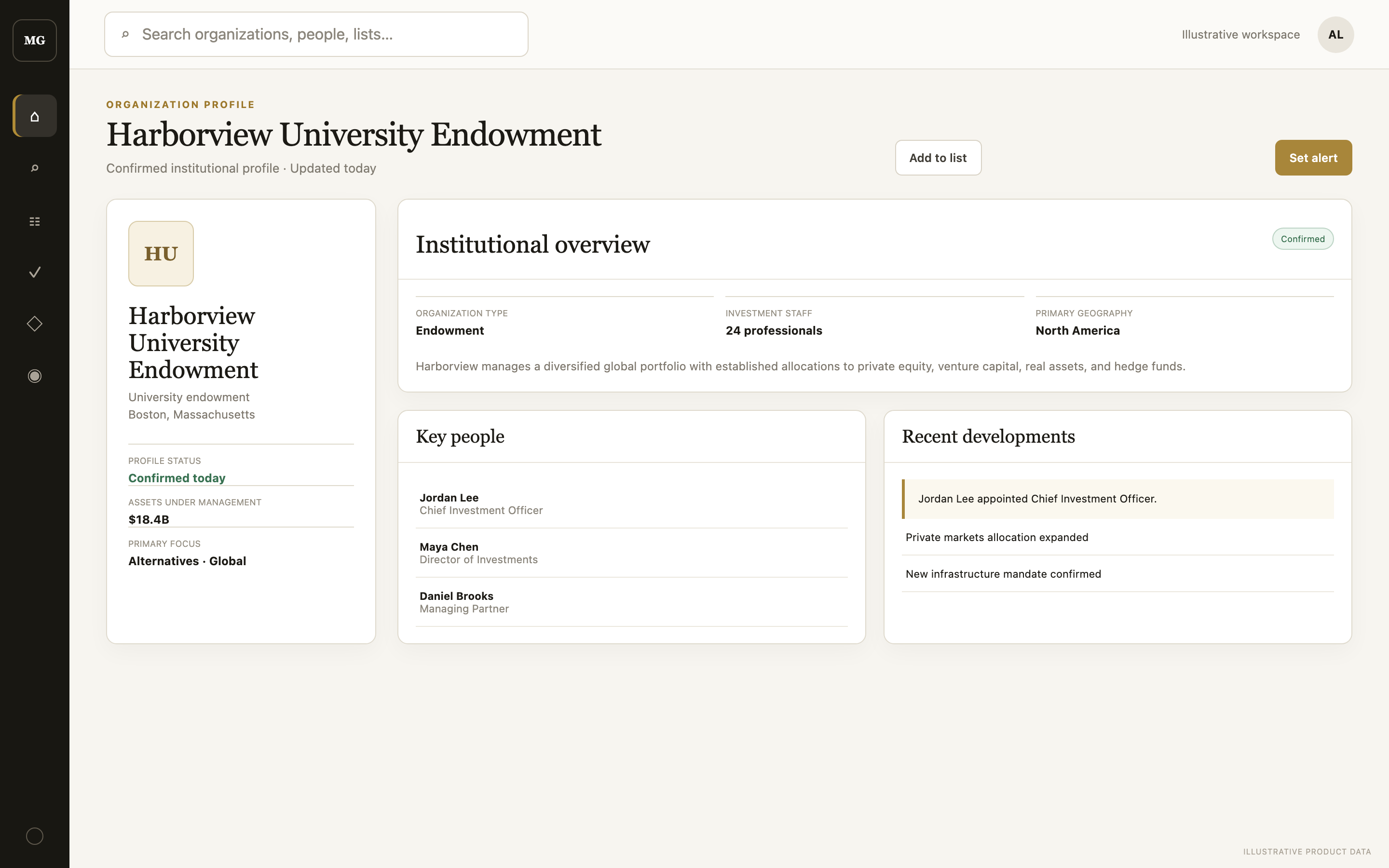Select Maya Chen in Key people

tap(631, 553)
